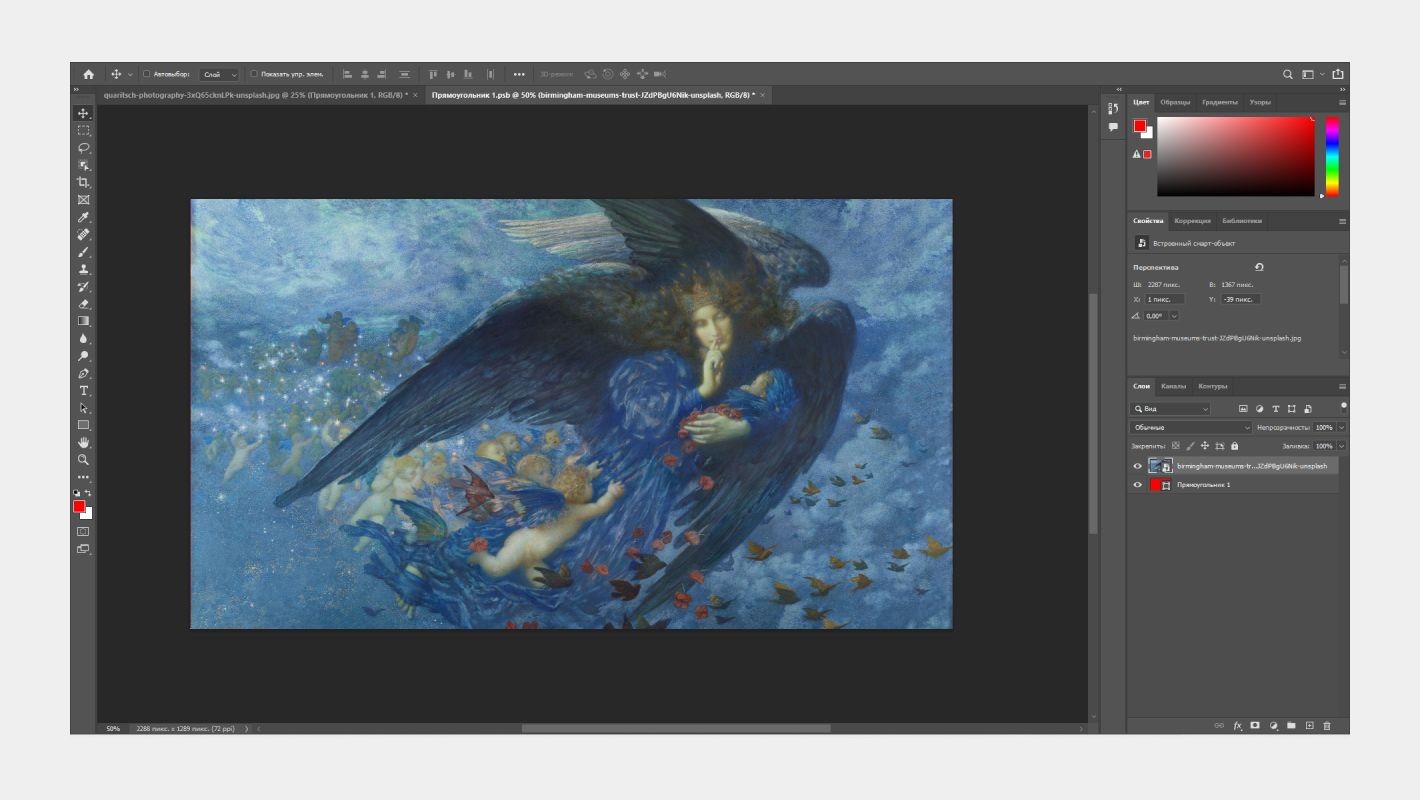
Task: Open the Search icon at top right
Action: (x=1289, y=74)
